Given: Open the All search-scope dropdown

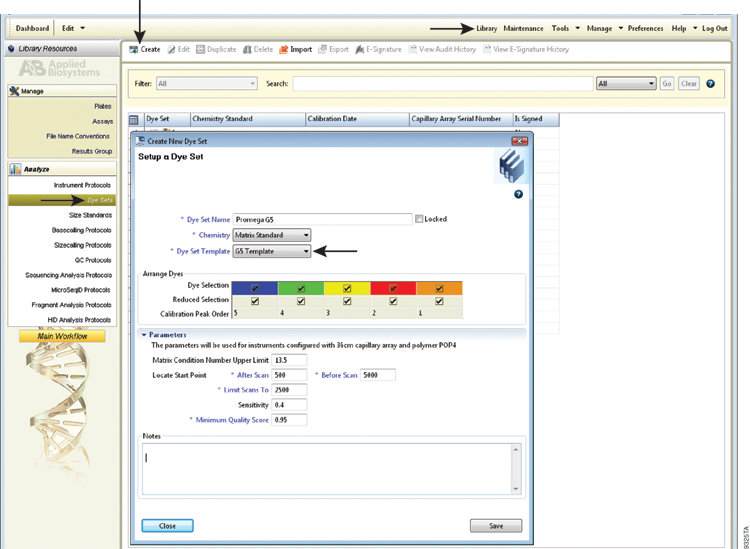Looking at the screenshot, I should 626,84.
